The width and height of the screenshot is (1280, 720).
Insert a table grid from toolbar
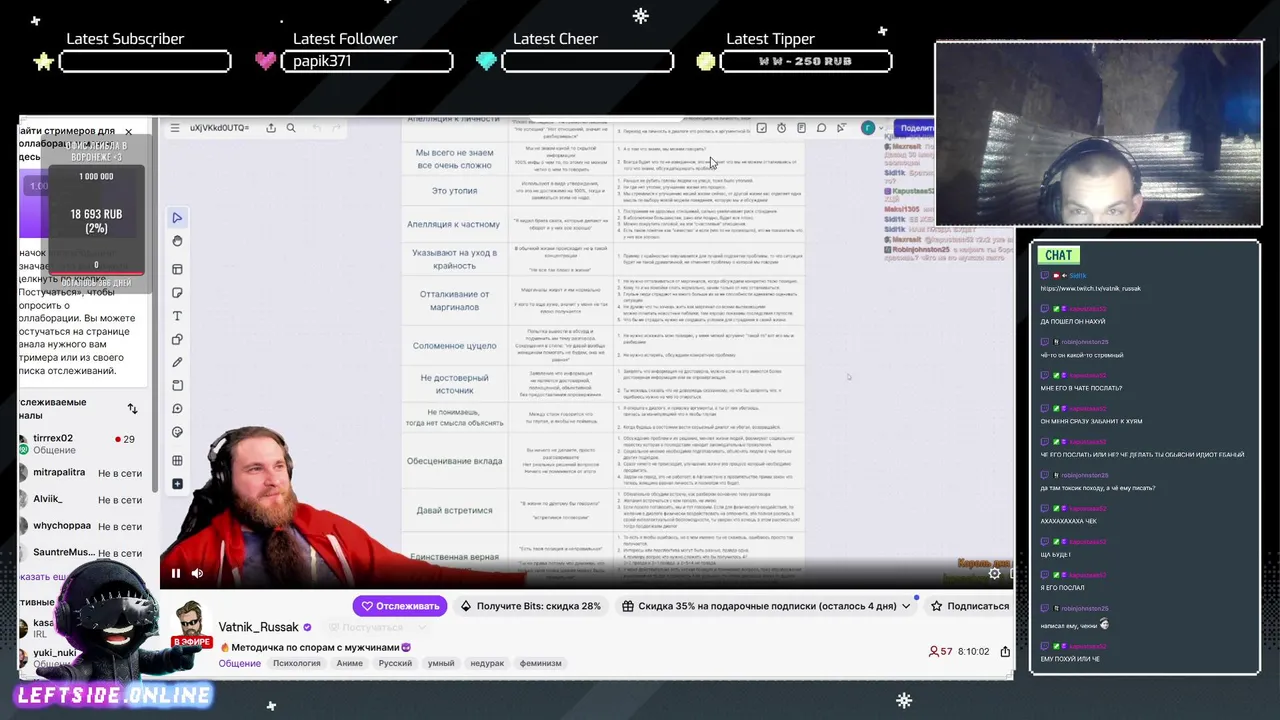pyautogui.click(x=177, y=460)
